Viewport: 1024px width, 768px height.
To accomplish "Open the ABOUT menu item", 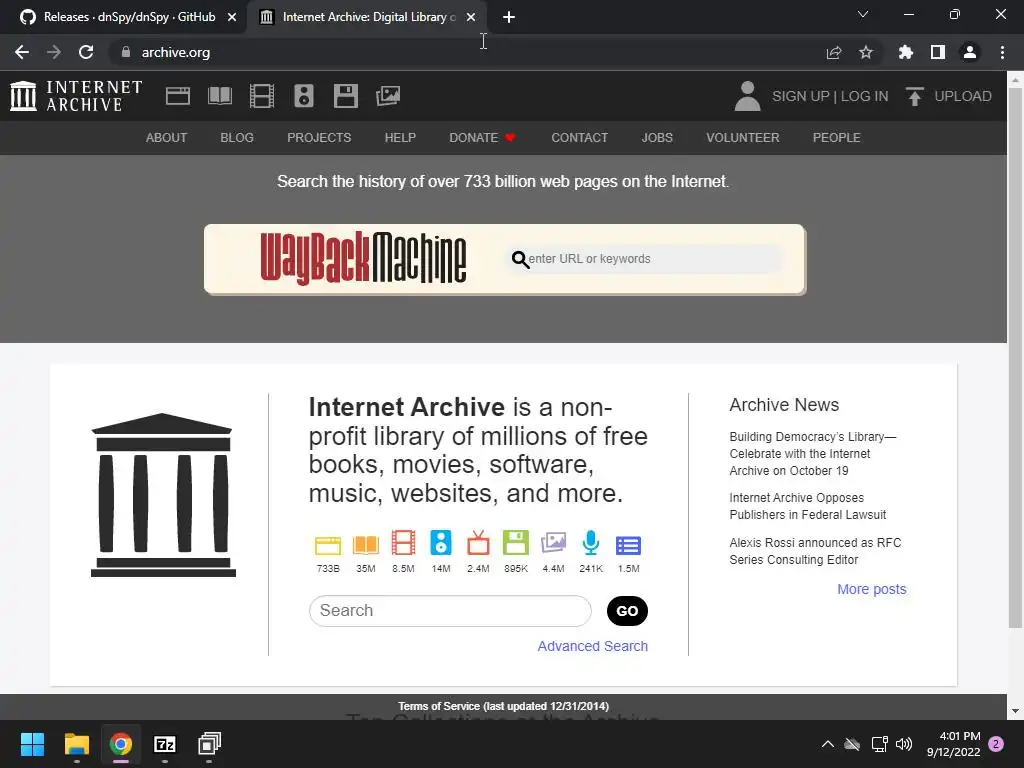I will coord(166,138).
